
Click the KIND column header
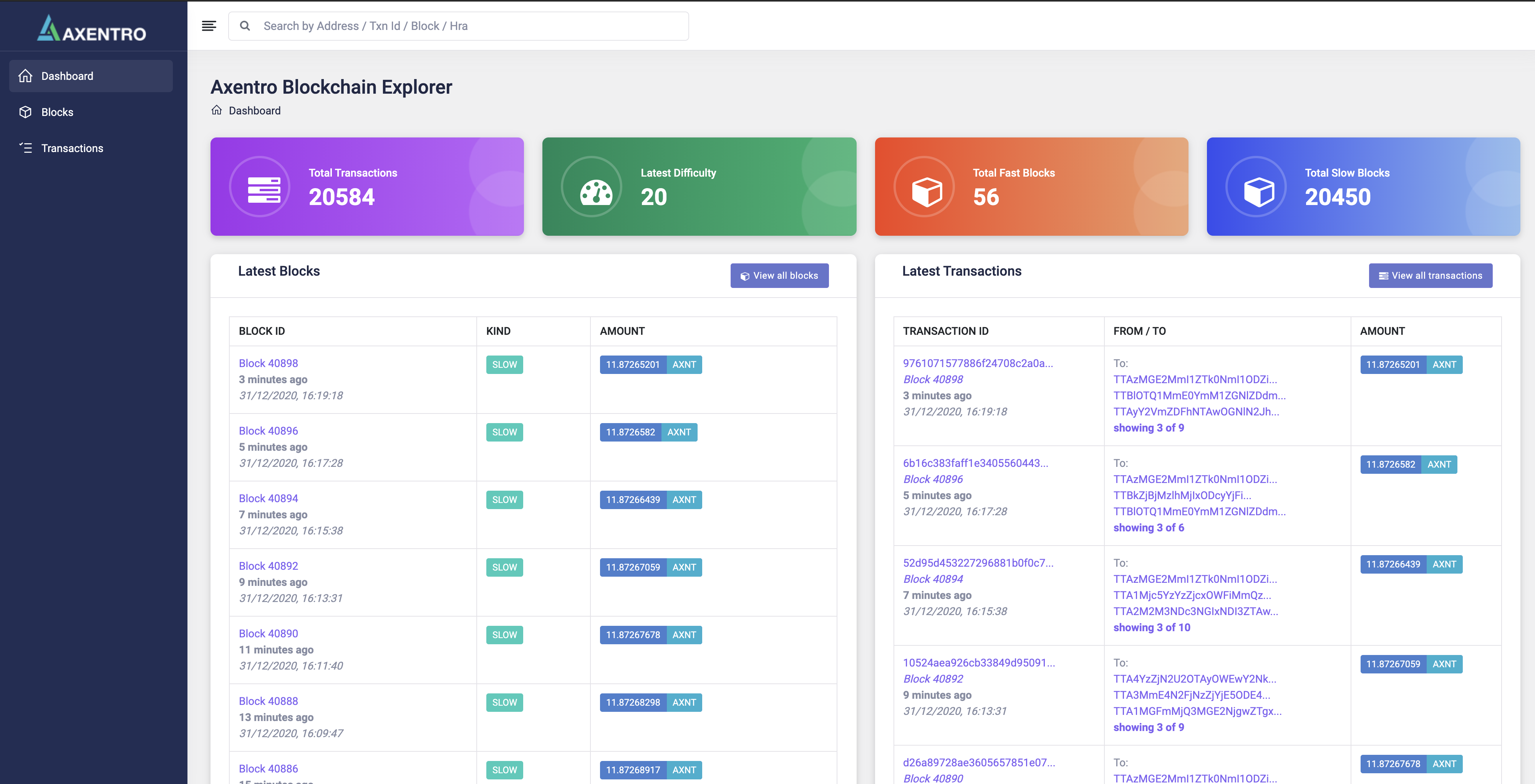(498, 331)
